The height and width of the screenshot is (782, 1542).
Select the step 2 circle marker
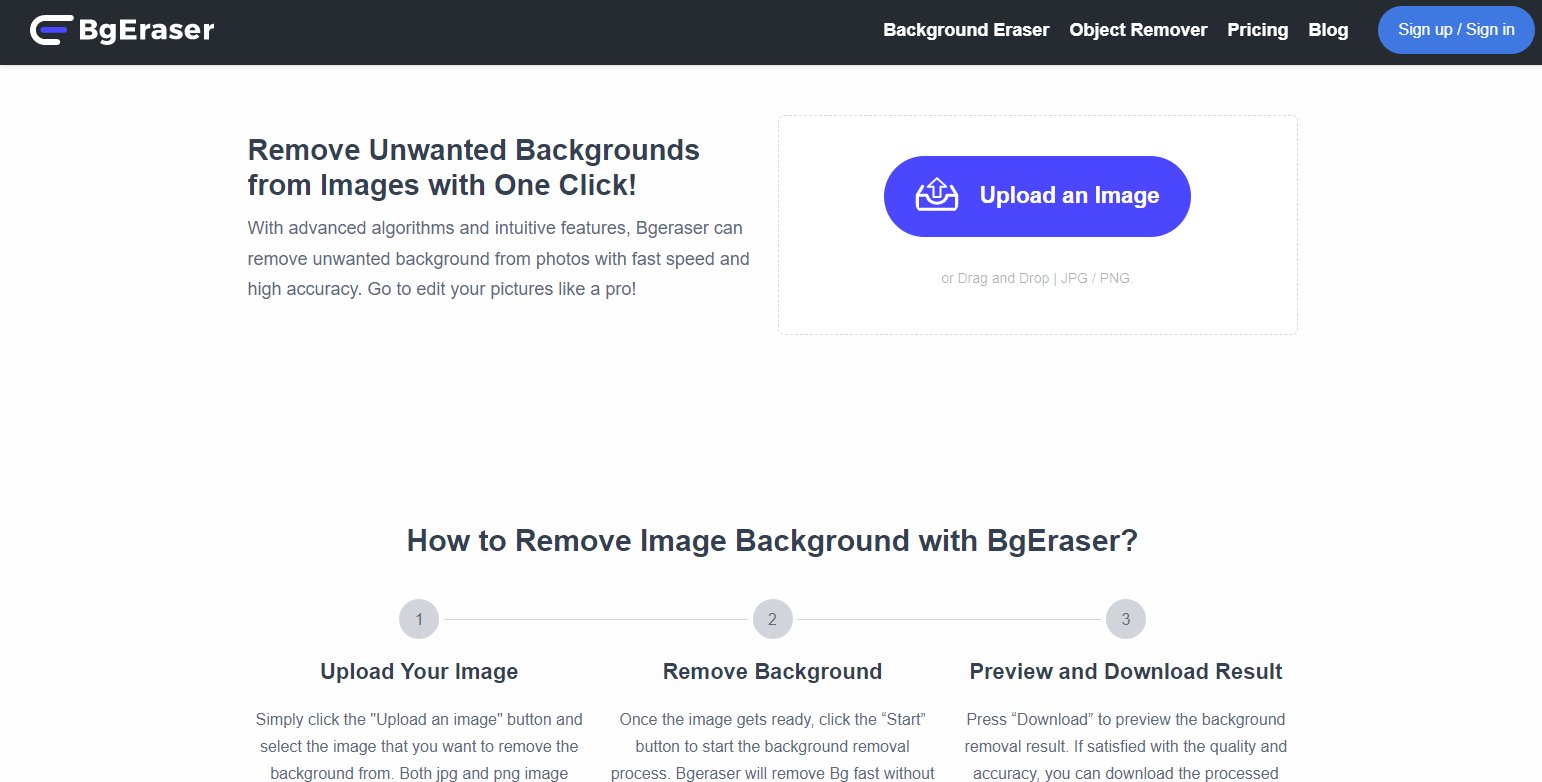click(772, 619)
